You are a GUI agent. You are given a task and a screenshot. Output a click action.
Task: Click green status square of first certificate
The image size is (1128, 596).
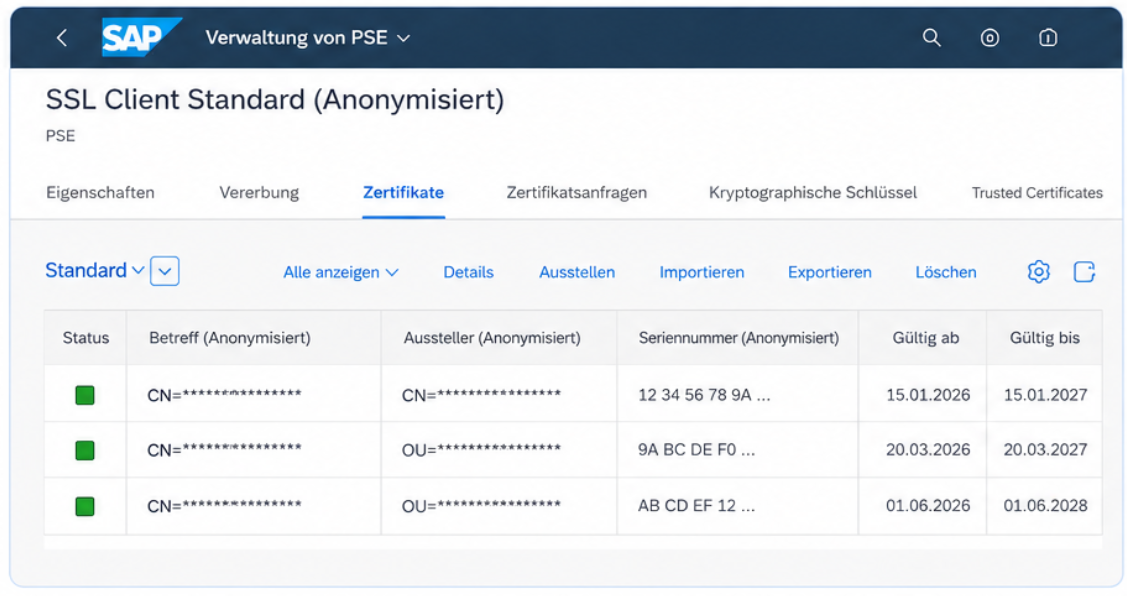85,394
